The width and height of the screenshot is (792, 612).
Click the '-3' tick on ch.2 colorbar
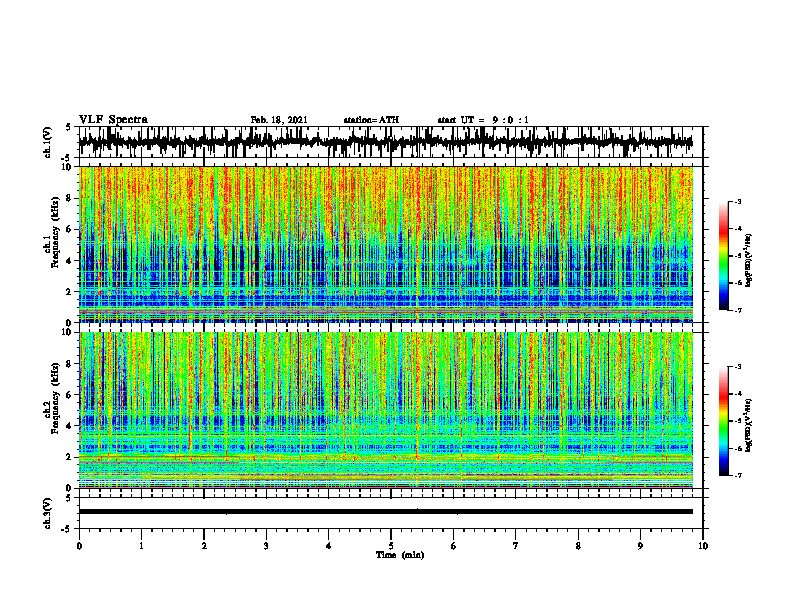point(738,367)
